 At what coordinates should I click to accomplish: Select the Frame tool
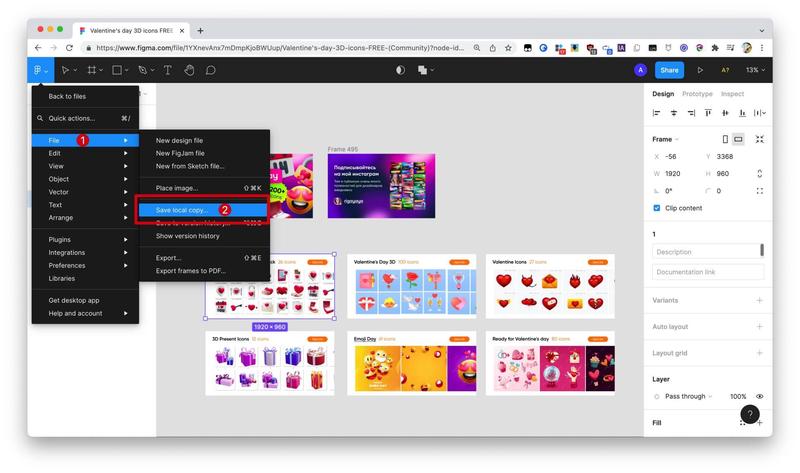tap(92, 70)
